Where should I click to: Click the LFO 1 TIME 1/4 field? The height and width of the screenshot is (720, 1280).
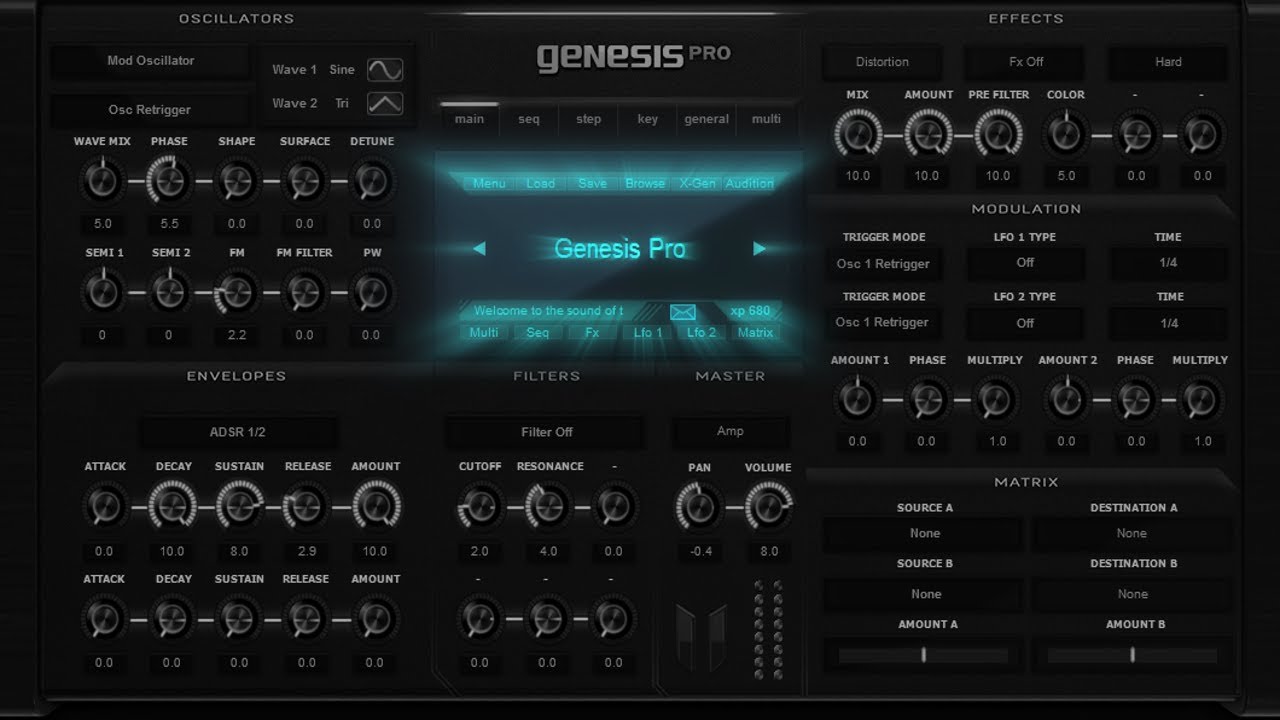coord(1168,263)
